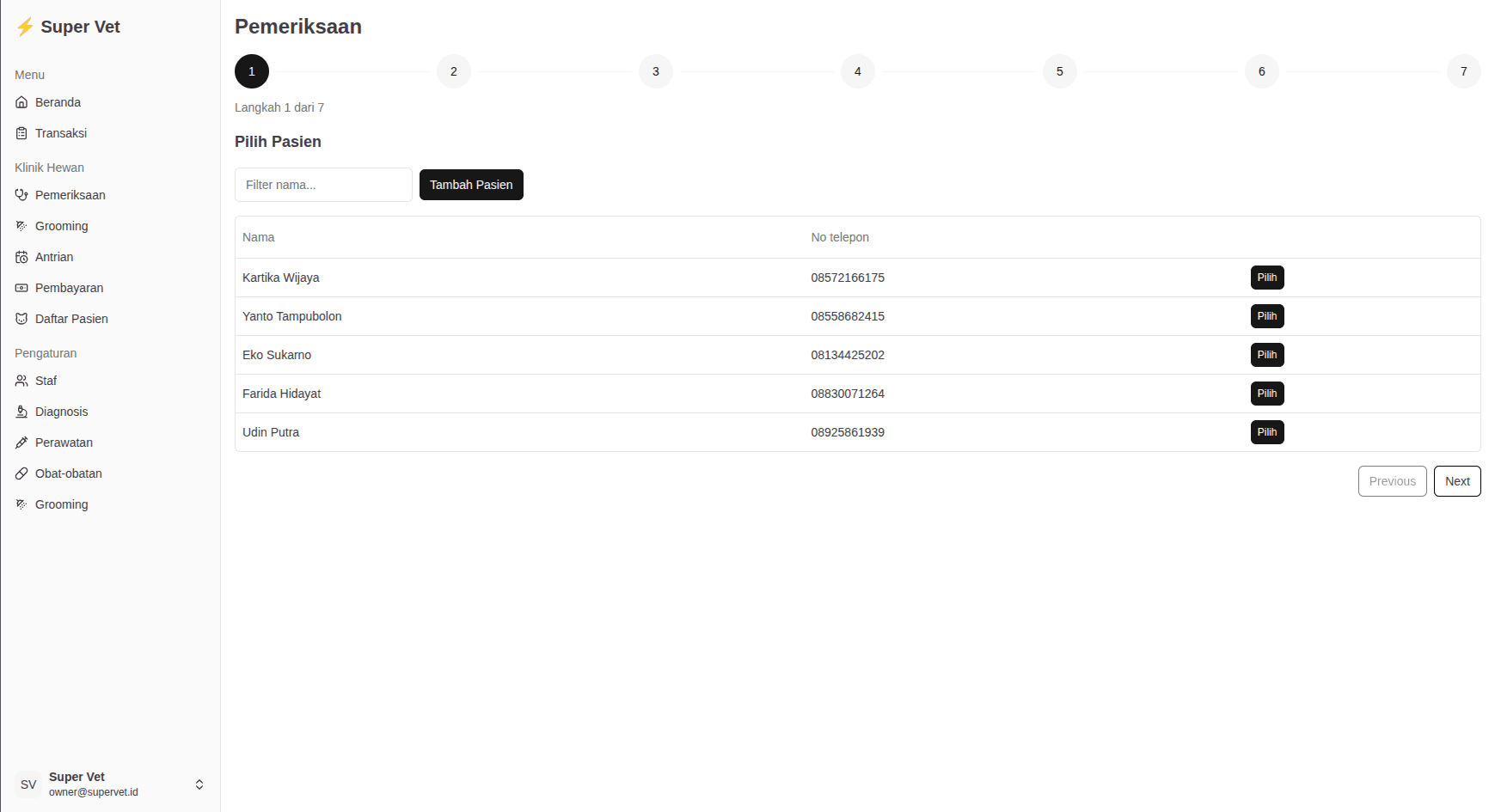1495x812 pixels.
Task: Open Transaksi via its clipboard icon
Action: 21,133
